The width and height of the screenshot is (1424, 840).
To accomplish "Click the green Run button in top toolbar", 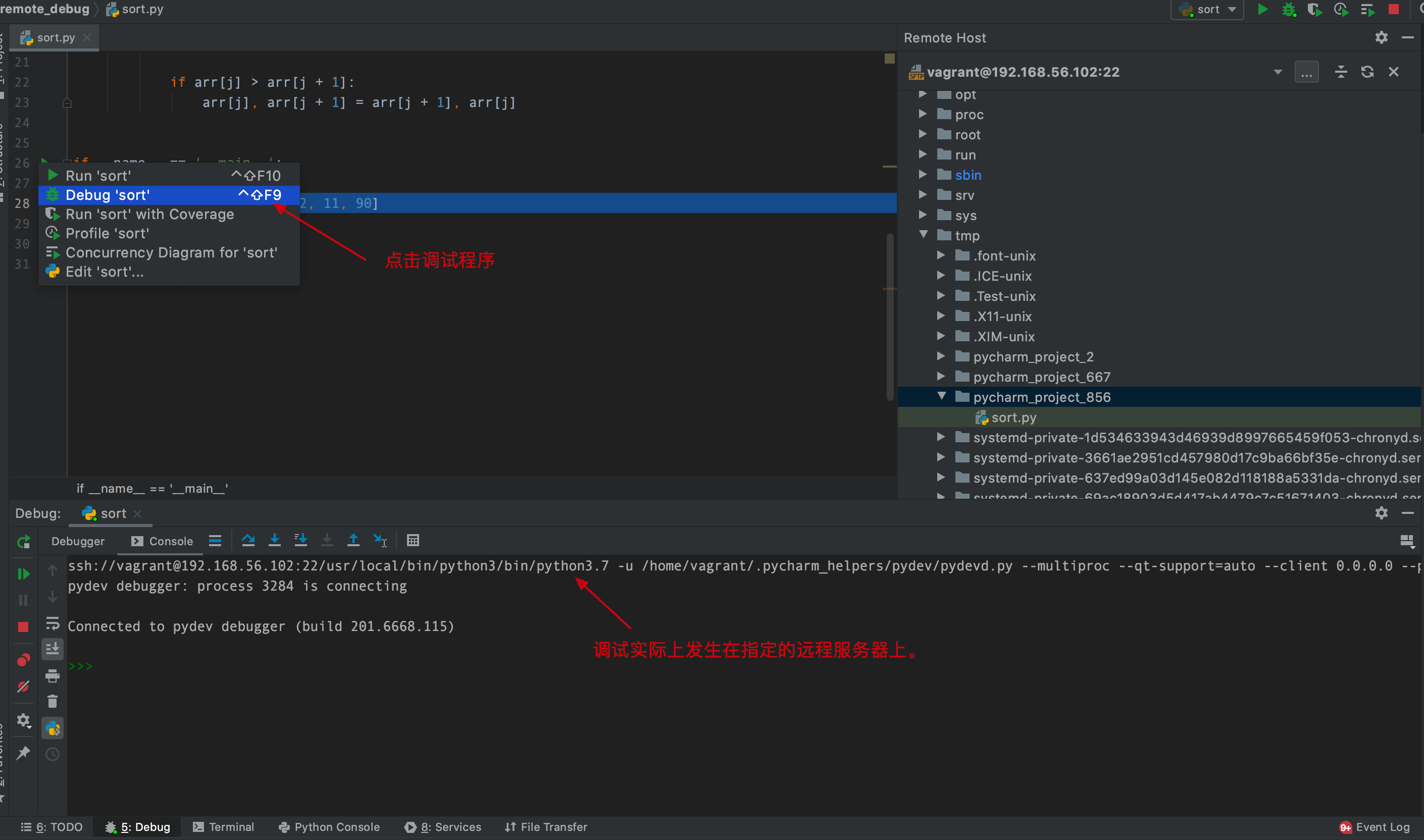I will [x=1262, y=9].
